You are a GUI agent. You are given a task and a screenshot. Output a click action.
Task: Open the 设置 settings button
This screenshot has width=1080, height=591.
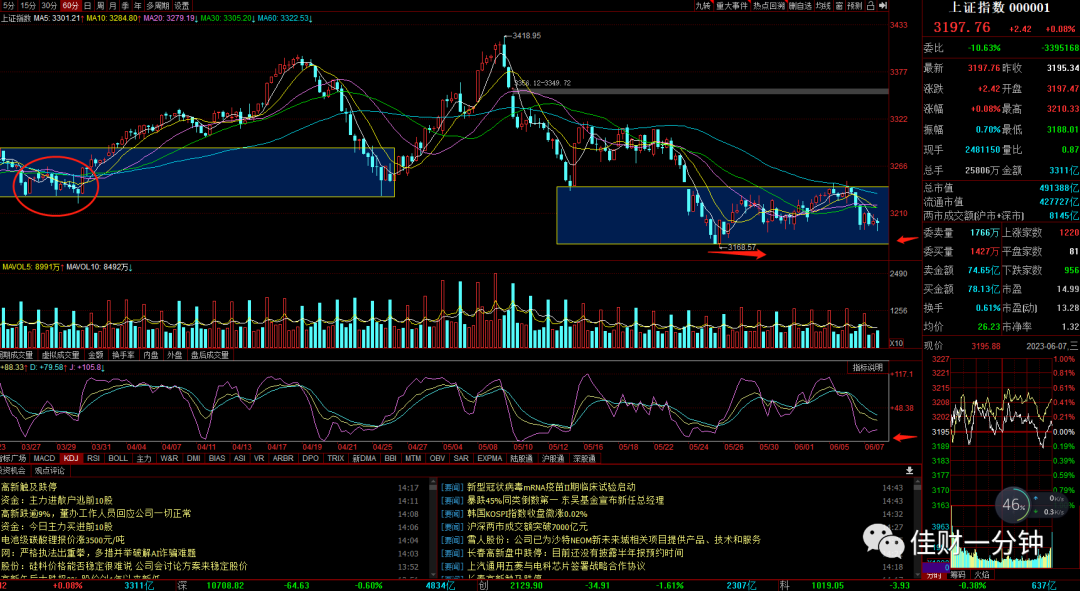pyautogui.click(x=181, y=6)
